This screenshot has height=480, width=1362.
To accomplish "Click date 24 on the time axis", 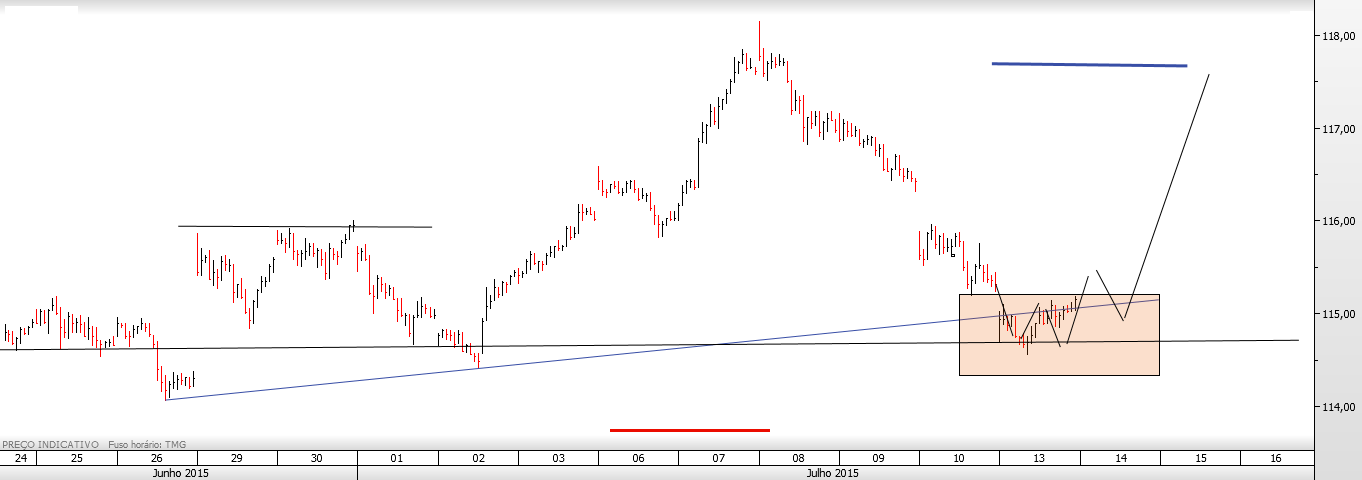I will click(19, 458).
